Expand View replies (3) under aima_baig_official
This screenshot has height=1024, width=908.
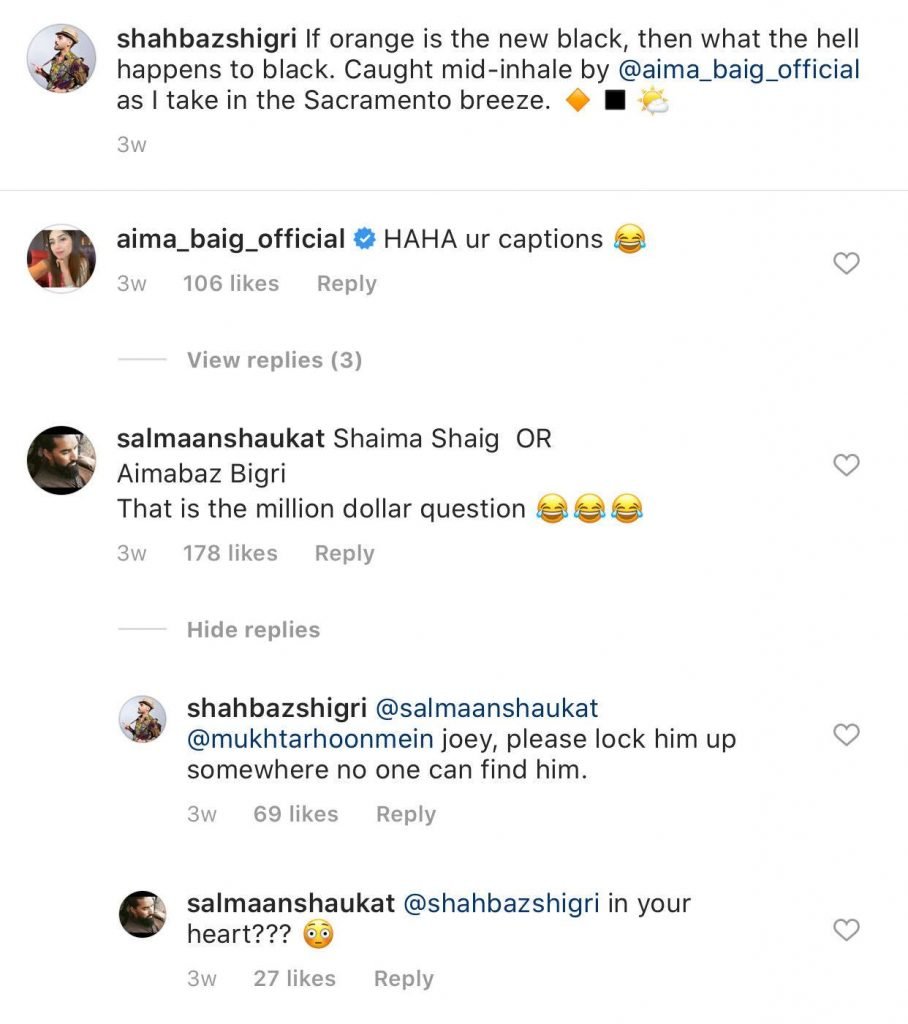click(x=274, y=360)
